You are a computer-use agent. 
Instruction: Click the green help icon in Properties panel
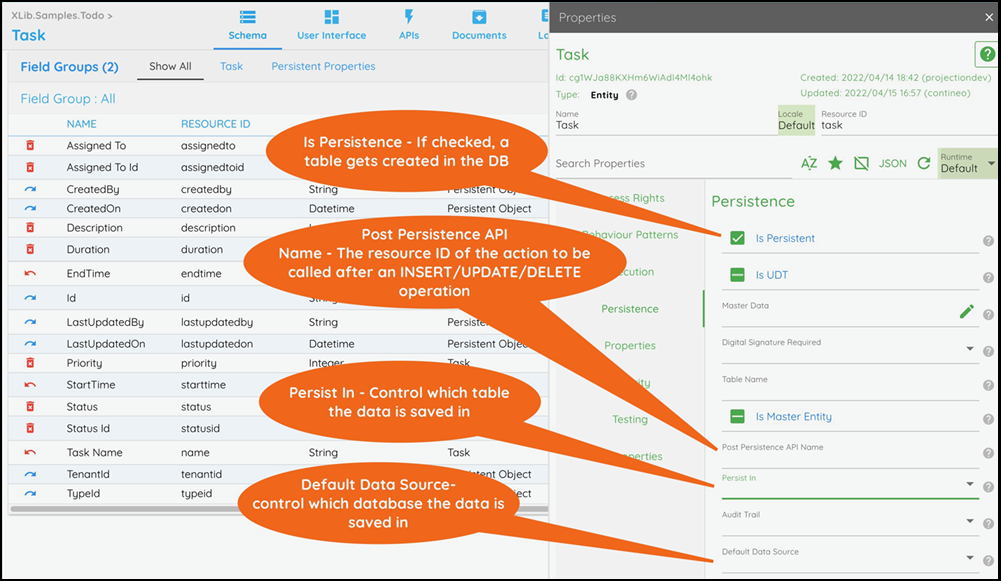[984, 55]
